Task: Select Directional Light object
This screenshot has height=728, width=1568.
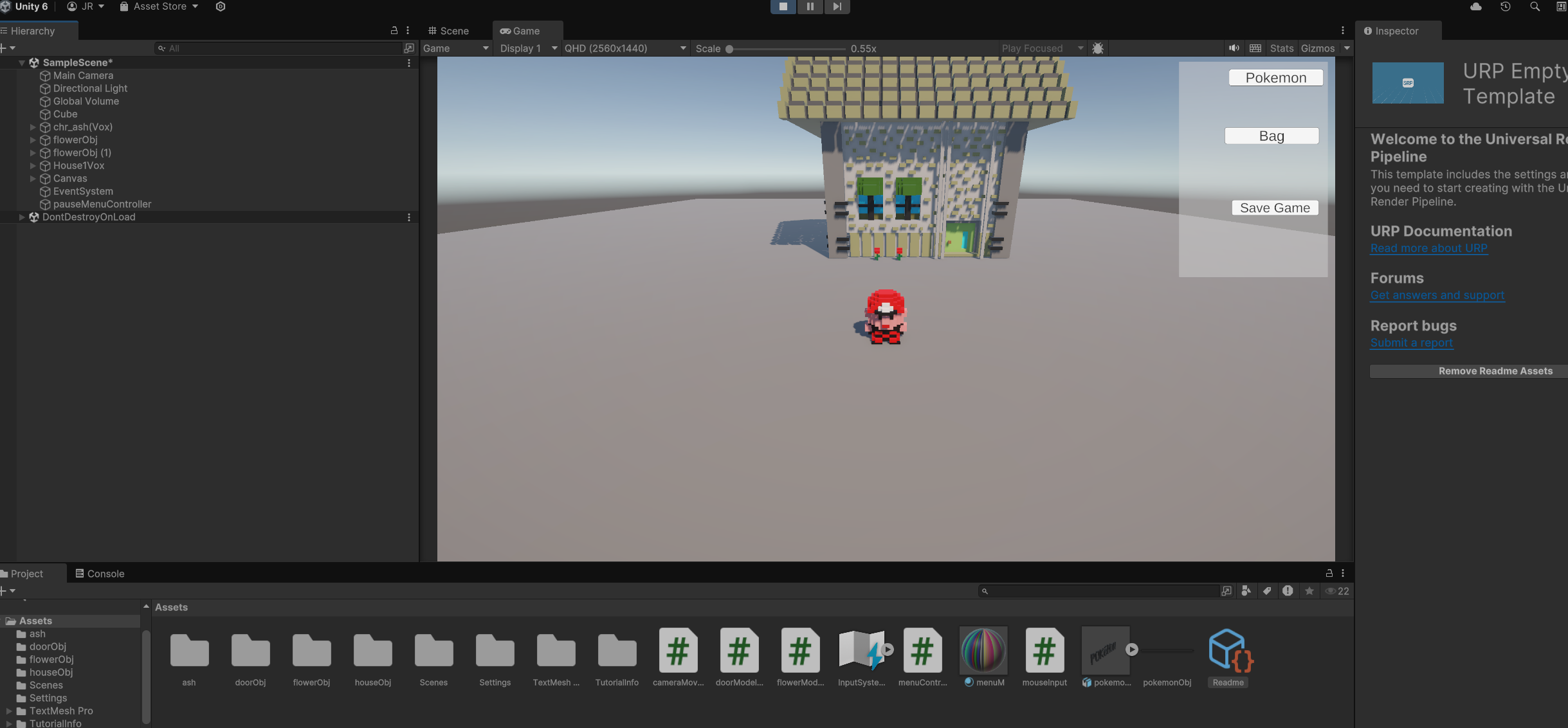Action: click(90, 88)
